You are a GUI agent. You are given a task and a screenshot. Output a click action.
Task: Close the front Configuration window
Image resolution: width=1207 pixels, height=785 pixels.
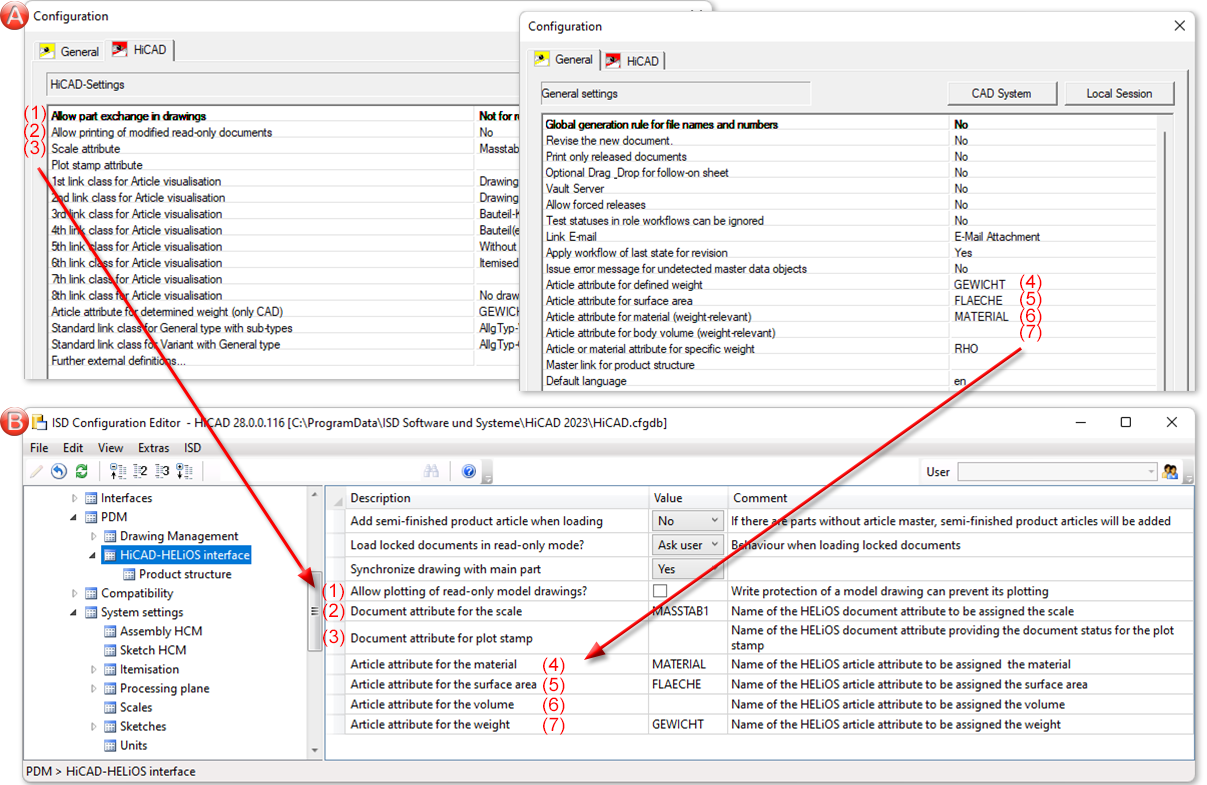pos(1178,26)
